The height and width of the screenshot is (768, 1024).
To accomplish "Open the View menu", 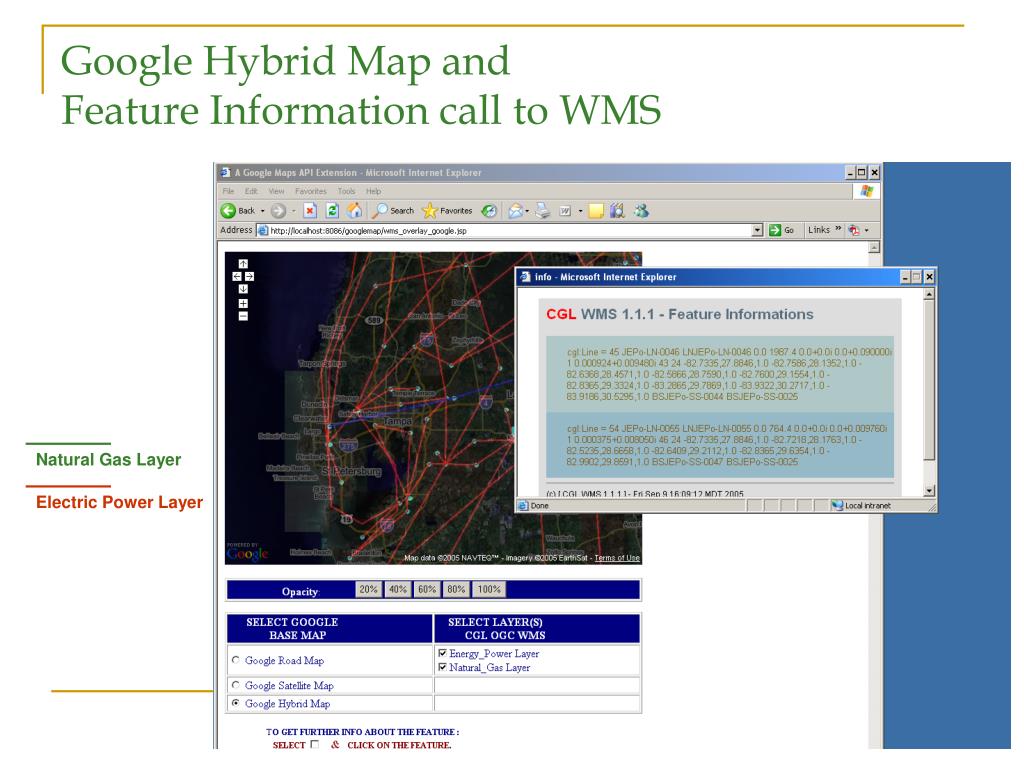I will [x=276, y=191].
